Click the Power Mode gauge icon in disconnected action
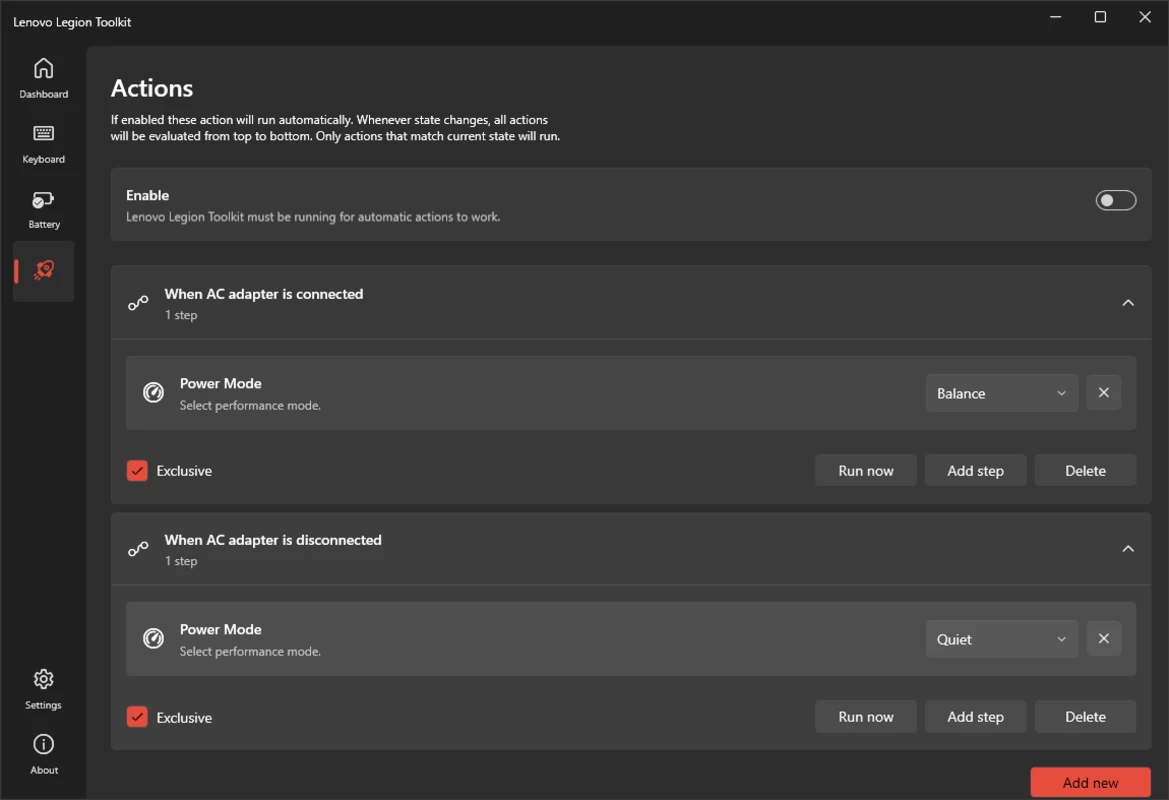The width and height of the screenshot is (1169, 800). pyautogui.click(x=154, y=638)
